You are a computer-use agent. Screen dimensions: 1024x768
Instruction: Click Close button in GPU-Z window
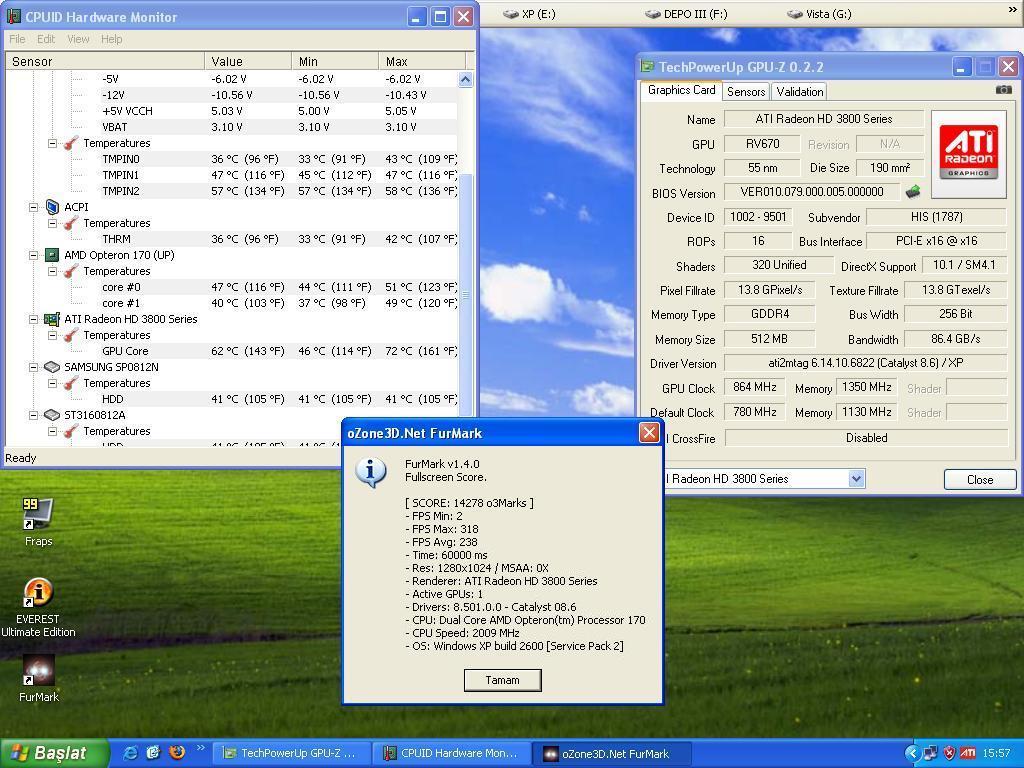[x=980, y=479]
